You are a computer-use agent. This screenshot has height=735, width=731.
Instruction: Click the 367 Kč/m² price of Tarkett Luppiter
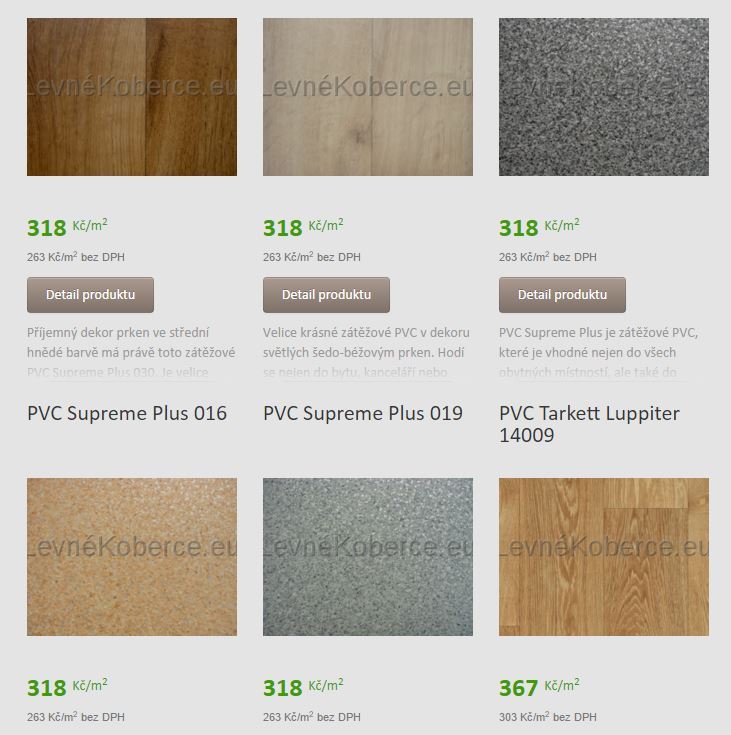[x=539, y=688]
